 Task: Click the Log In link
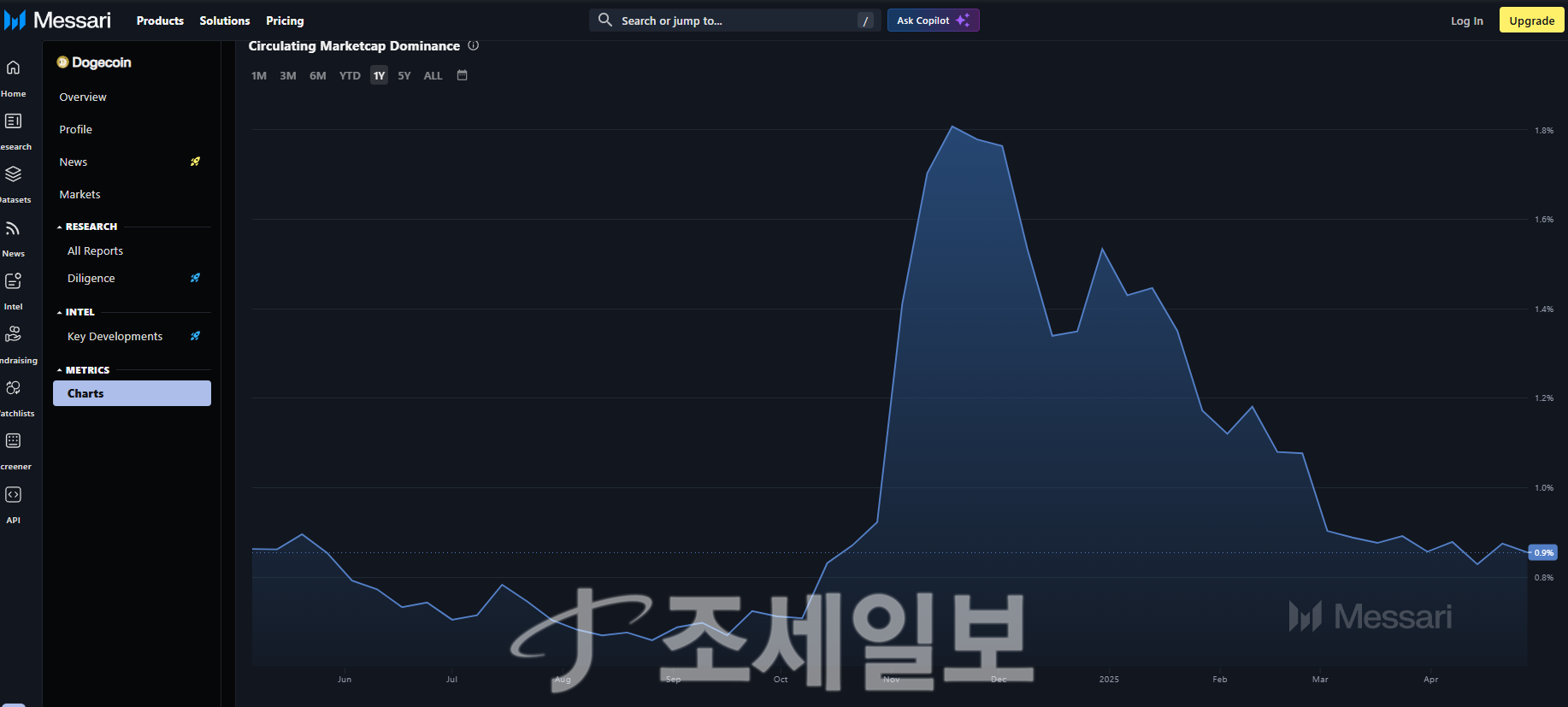[x=1467, y=21]
